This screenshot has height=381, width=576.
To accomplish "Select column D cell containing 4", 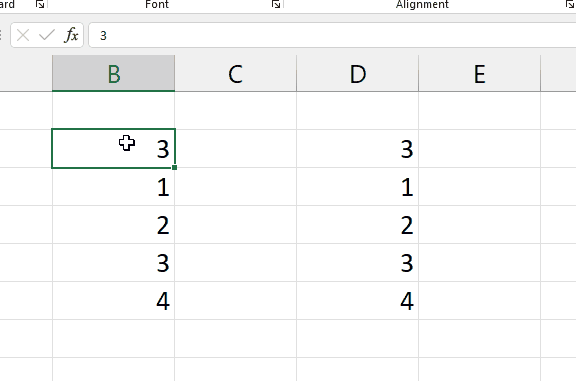I will [x=357, y=301].
